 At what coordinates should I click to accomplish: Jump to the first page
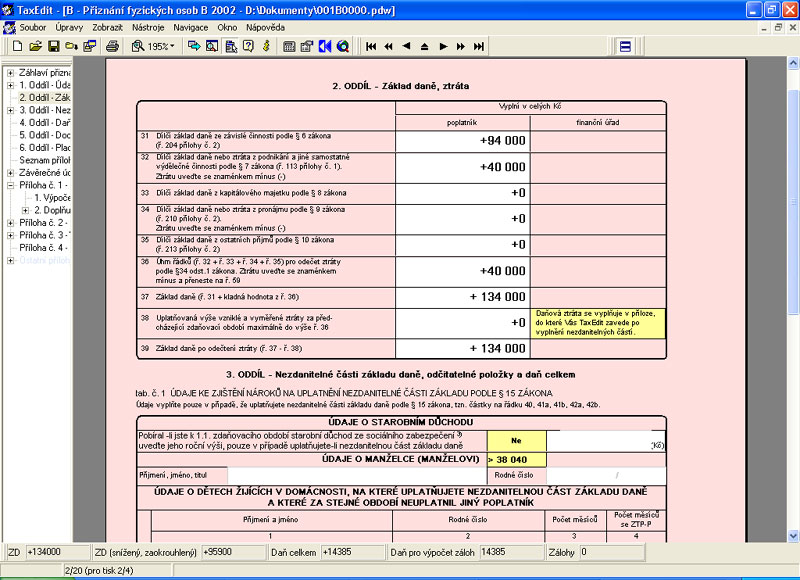[371, 46]
